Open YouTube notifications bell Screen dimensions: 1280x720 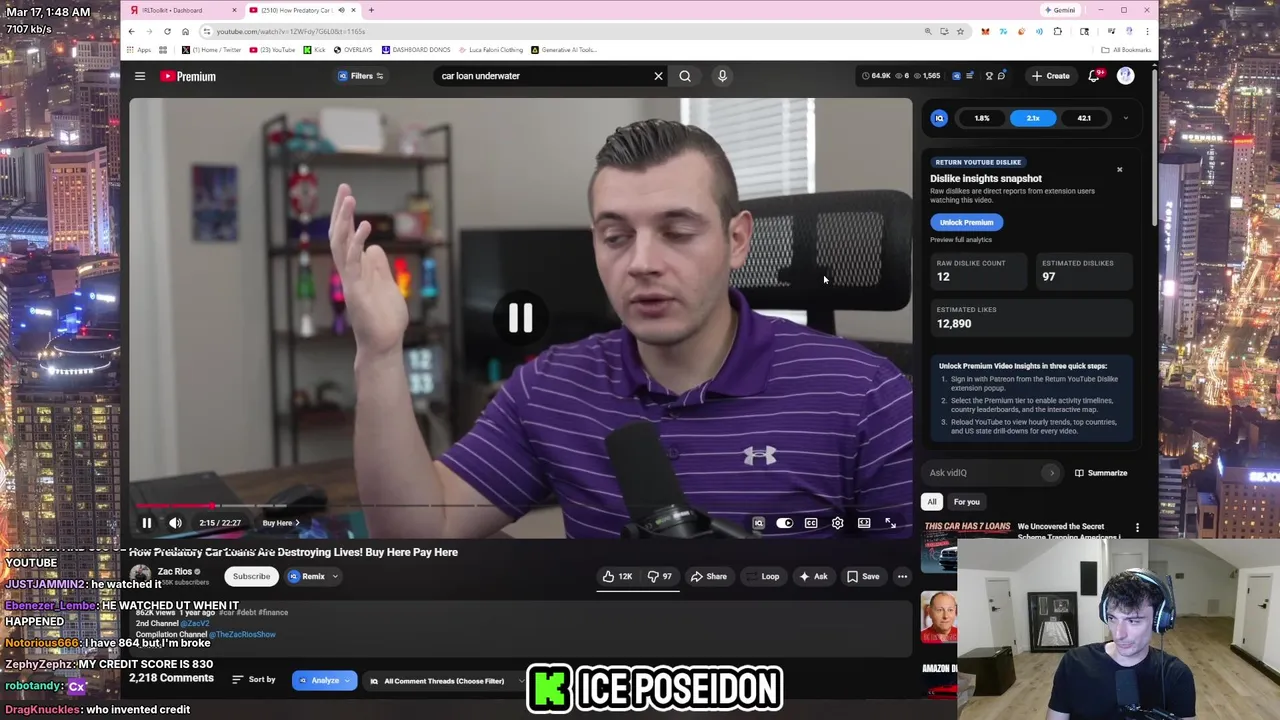(1095, 76)
